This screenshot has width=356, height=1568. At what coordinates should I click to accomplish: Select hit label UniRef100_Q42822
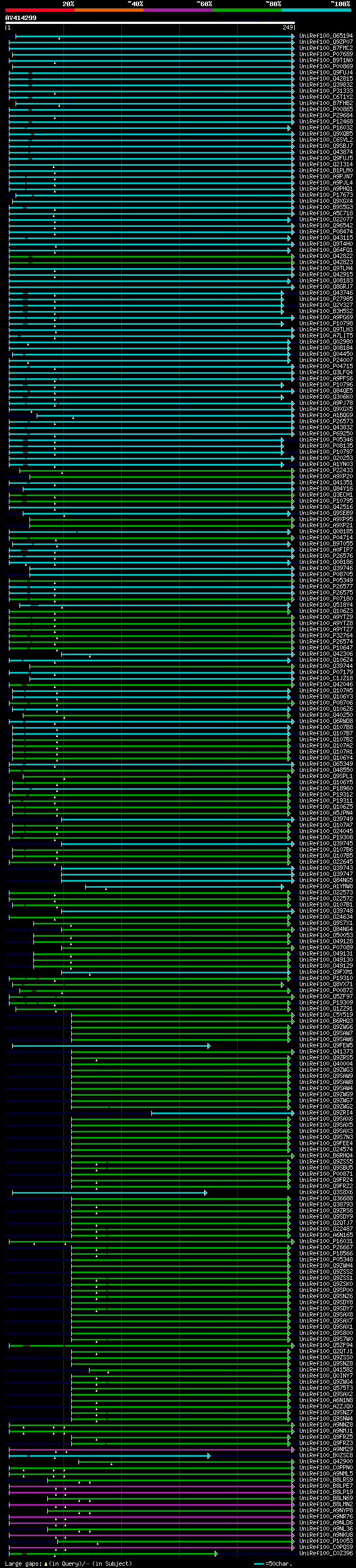tap(326, 256)
